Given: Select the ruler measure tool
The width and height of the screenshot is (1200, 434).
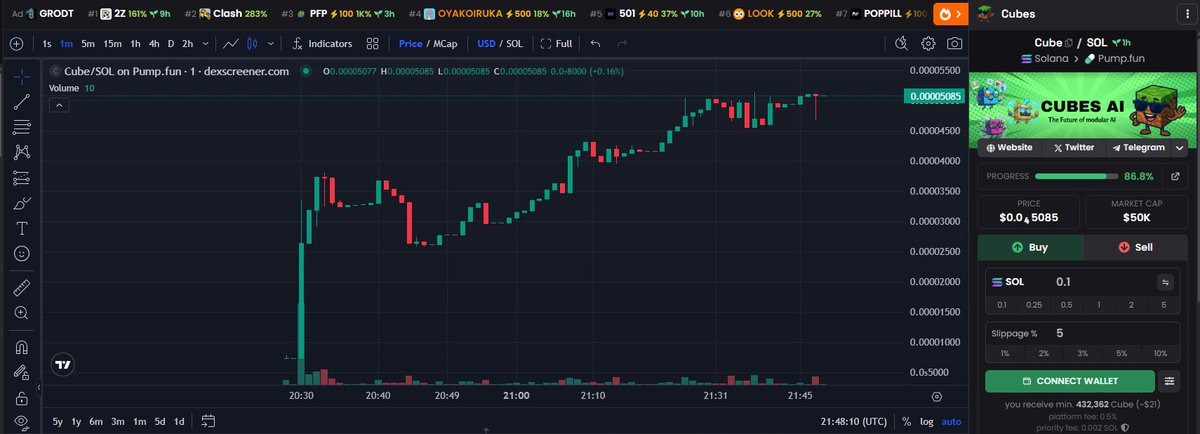Looking at the screenshot, I should [21, 287].
